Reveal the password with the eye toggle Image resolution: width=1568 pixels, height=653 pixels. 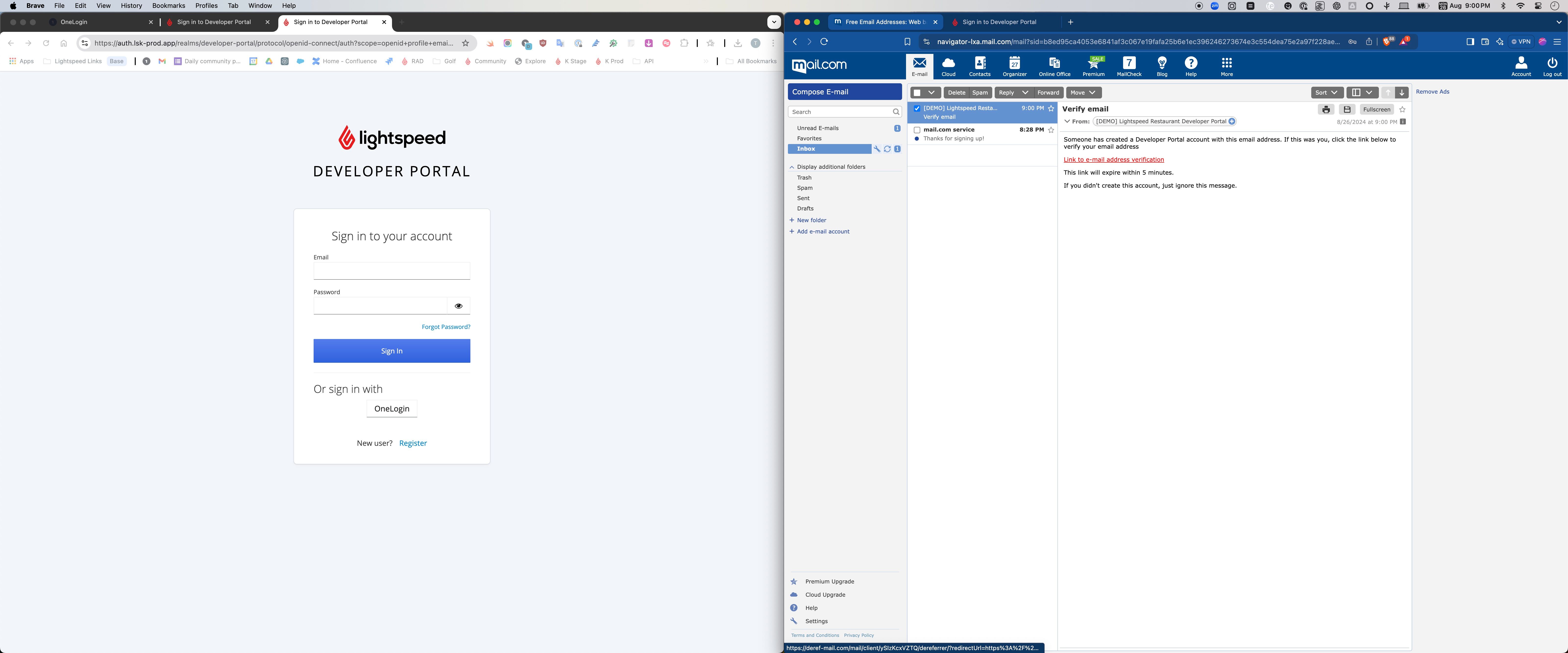click(458, 305)
